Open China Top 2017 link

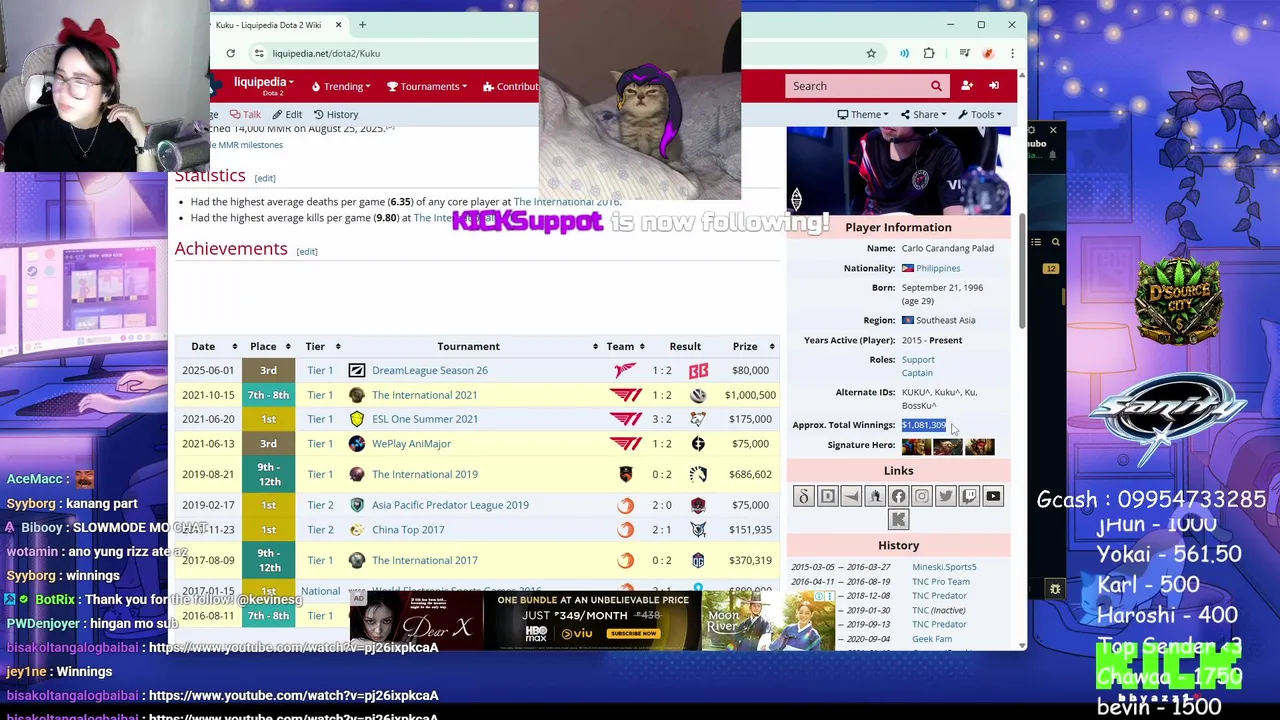coord(408,530)
